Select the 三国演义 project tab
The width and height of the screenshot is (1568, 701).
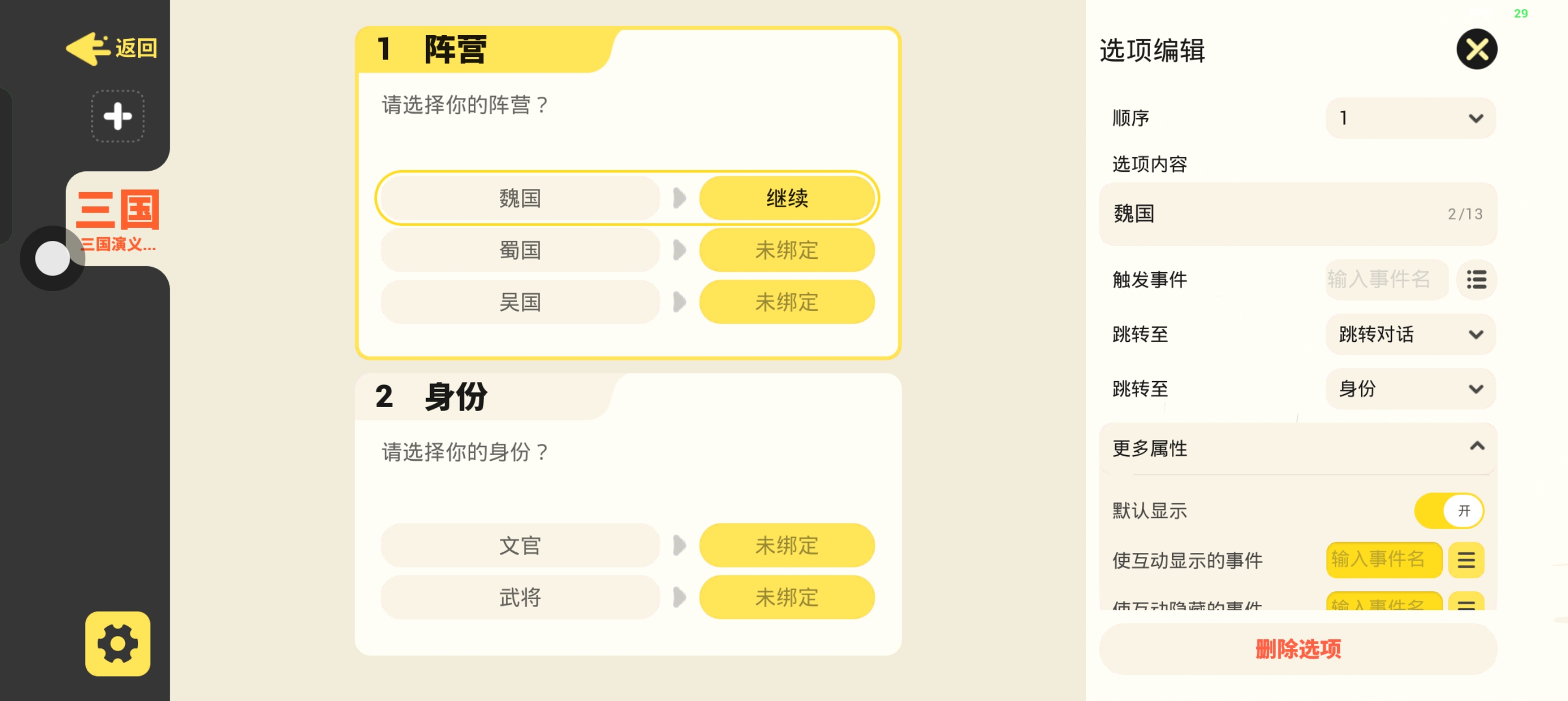click(118, 220)
